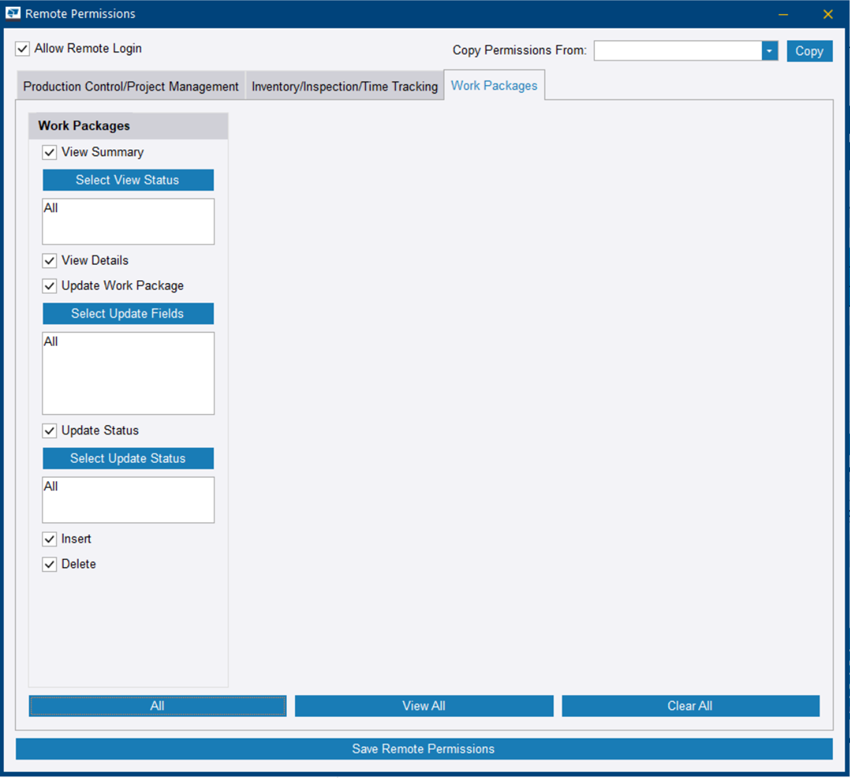Uncheck View Summary under Work Packages

point(49,152)
